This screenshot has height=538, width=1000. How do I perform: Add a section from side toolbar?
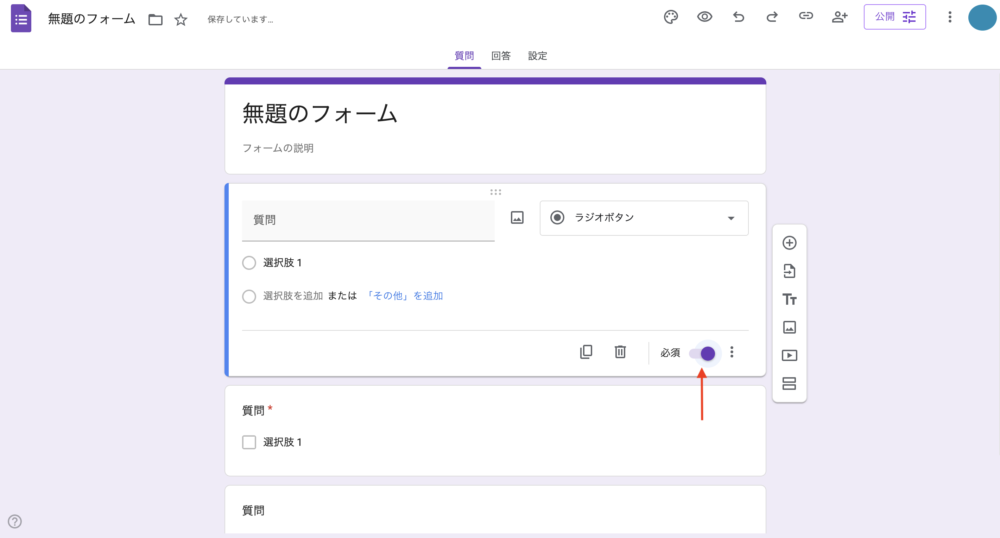[790, 384]
